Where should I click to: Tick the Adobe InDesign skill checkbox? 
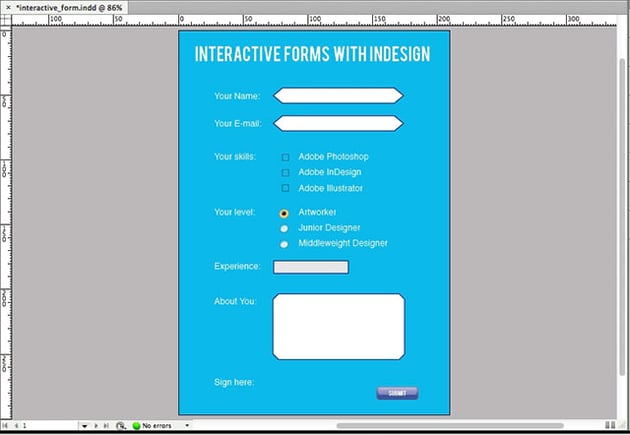[285, 173]
